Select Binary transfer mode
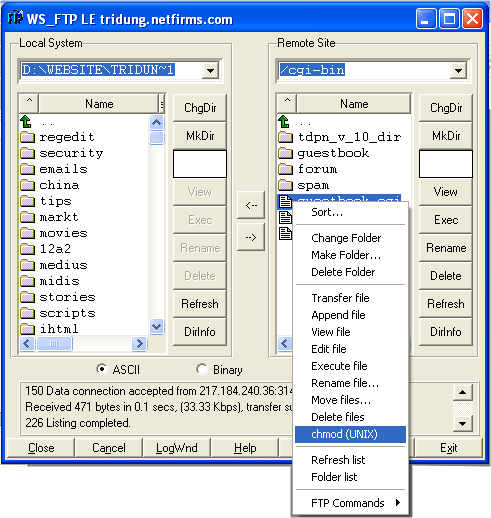This screenshot has width=491, height=518. point(201,369)
